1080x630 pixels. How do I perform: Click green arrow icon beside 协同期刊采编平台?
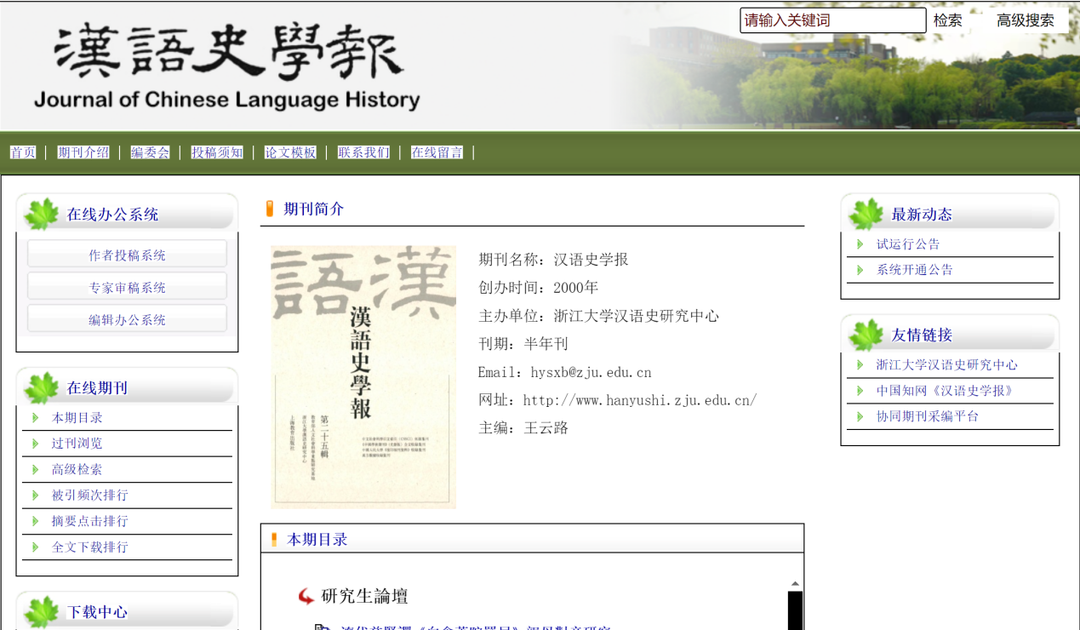click(860, 417)
